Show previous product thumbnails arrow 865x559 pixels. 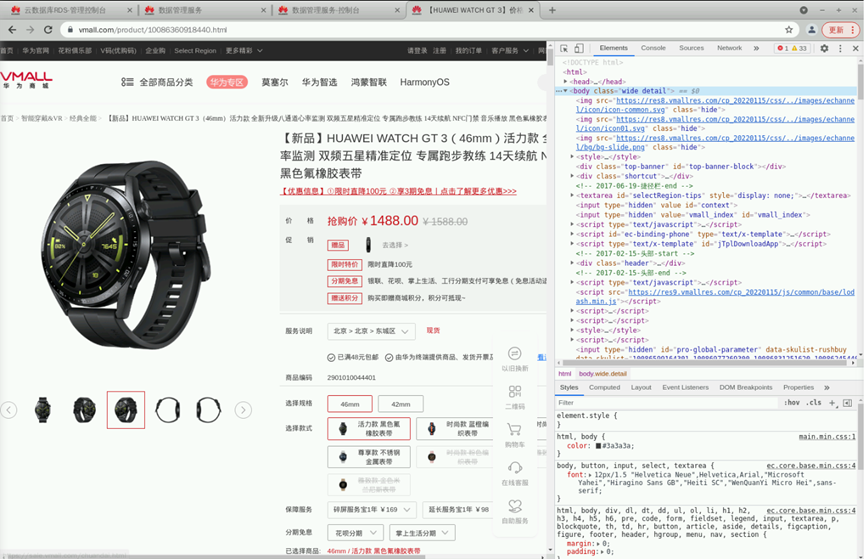(x=8, y=410)
